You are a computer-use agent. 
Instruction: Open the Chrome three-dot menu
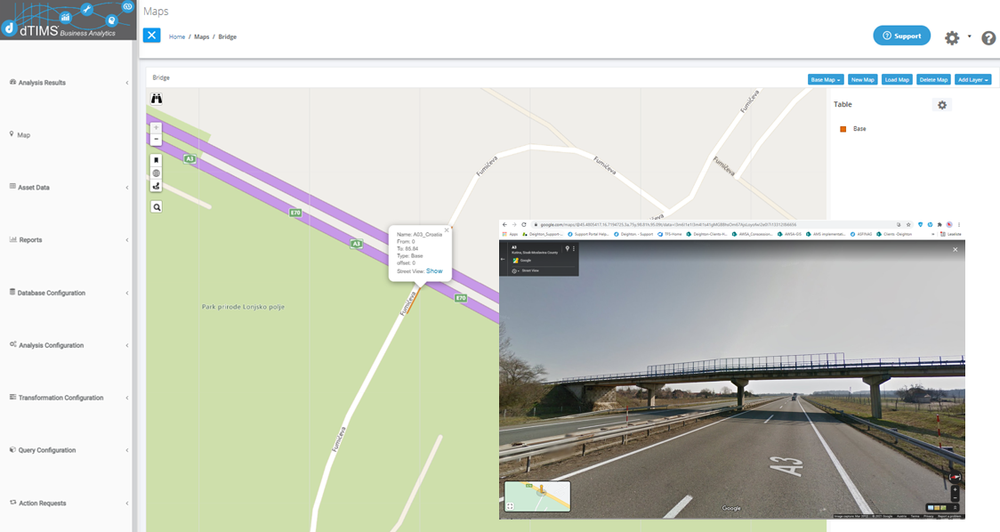pos(959,225)
